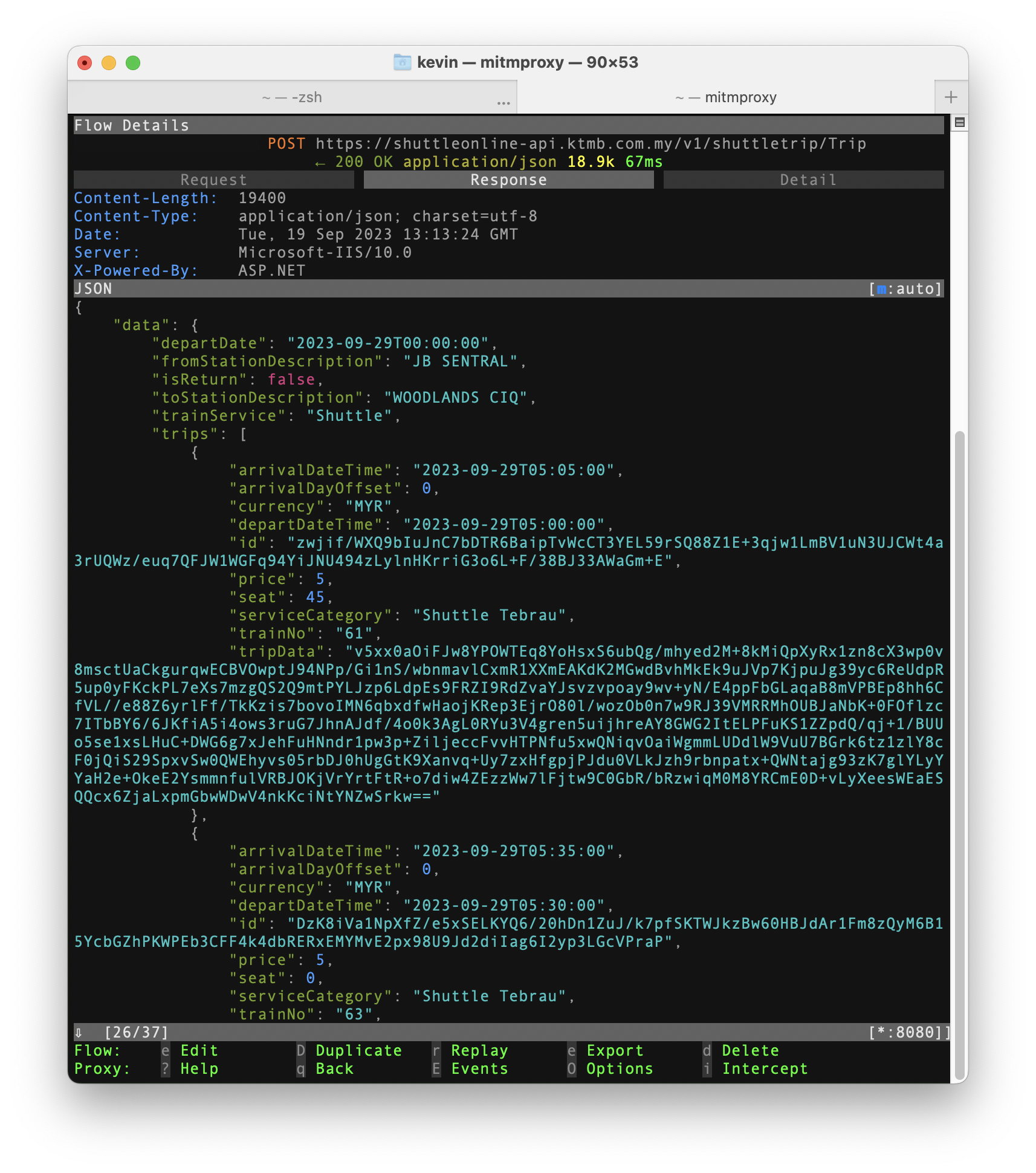The image size is (1036, 1173).
Task: Click the Content-Length header name
Action: click(146, 198)
